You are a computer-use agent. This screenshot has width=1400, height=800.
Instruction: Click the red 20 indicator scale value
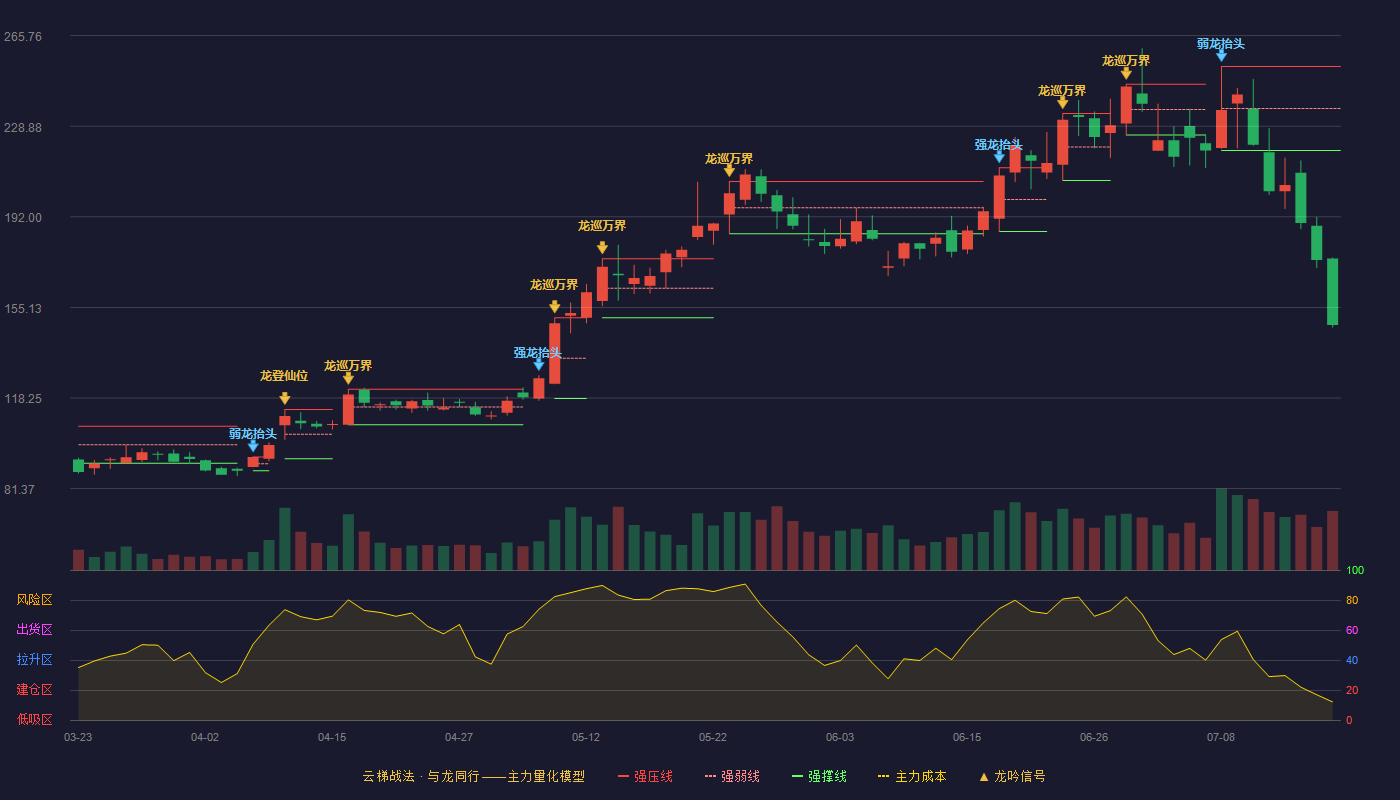(1352, 691)
